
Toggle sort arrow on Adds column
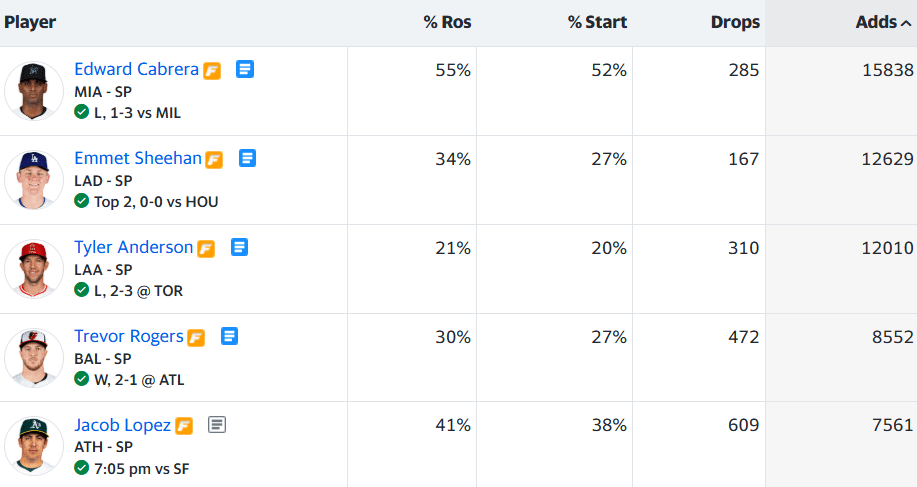(906, 23)
